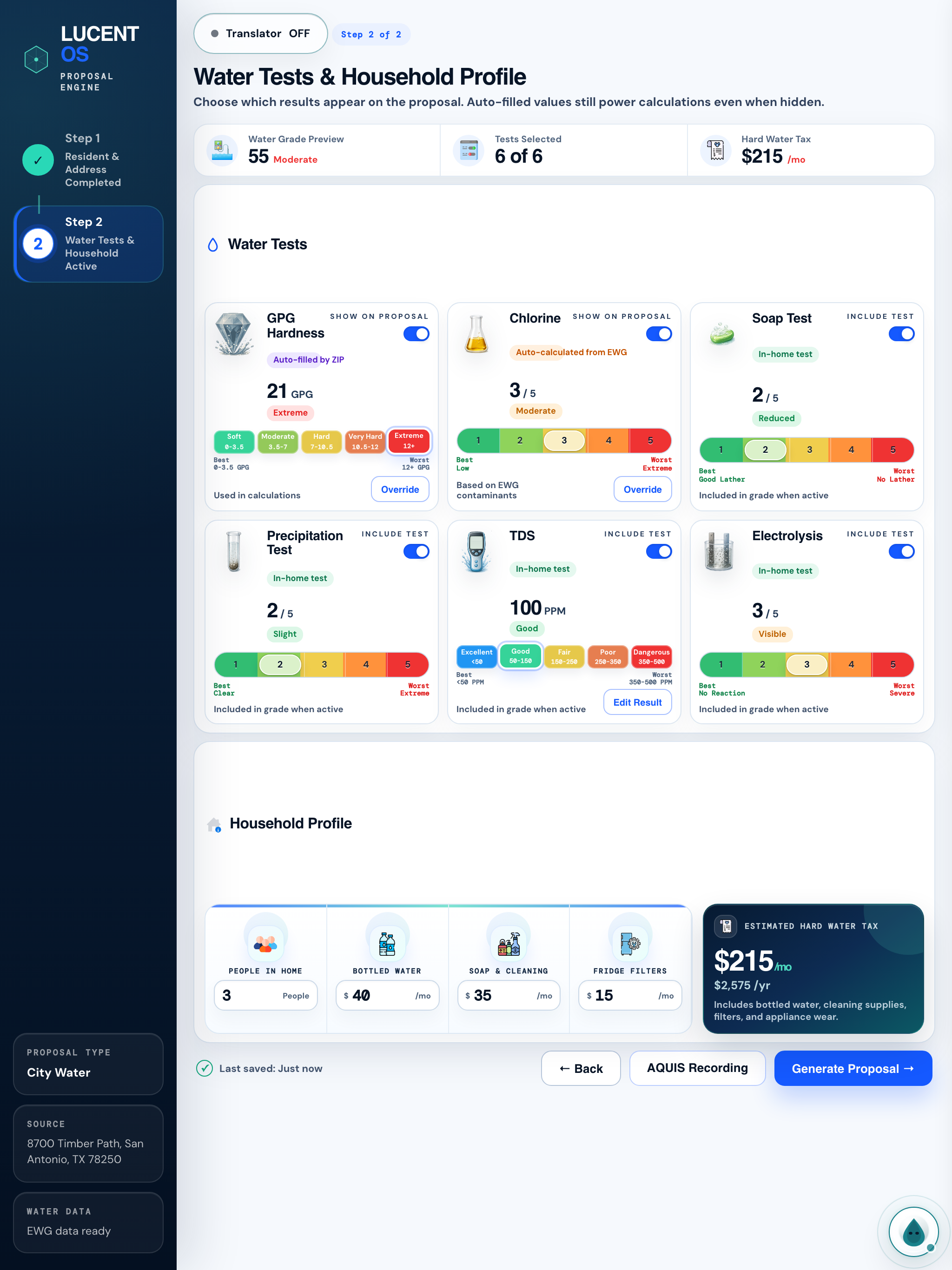Click the GPG Hardness diamond icon
This screenshot has width=952, height=1270.
coord(234,334)
